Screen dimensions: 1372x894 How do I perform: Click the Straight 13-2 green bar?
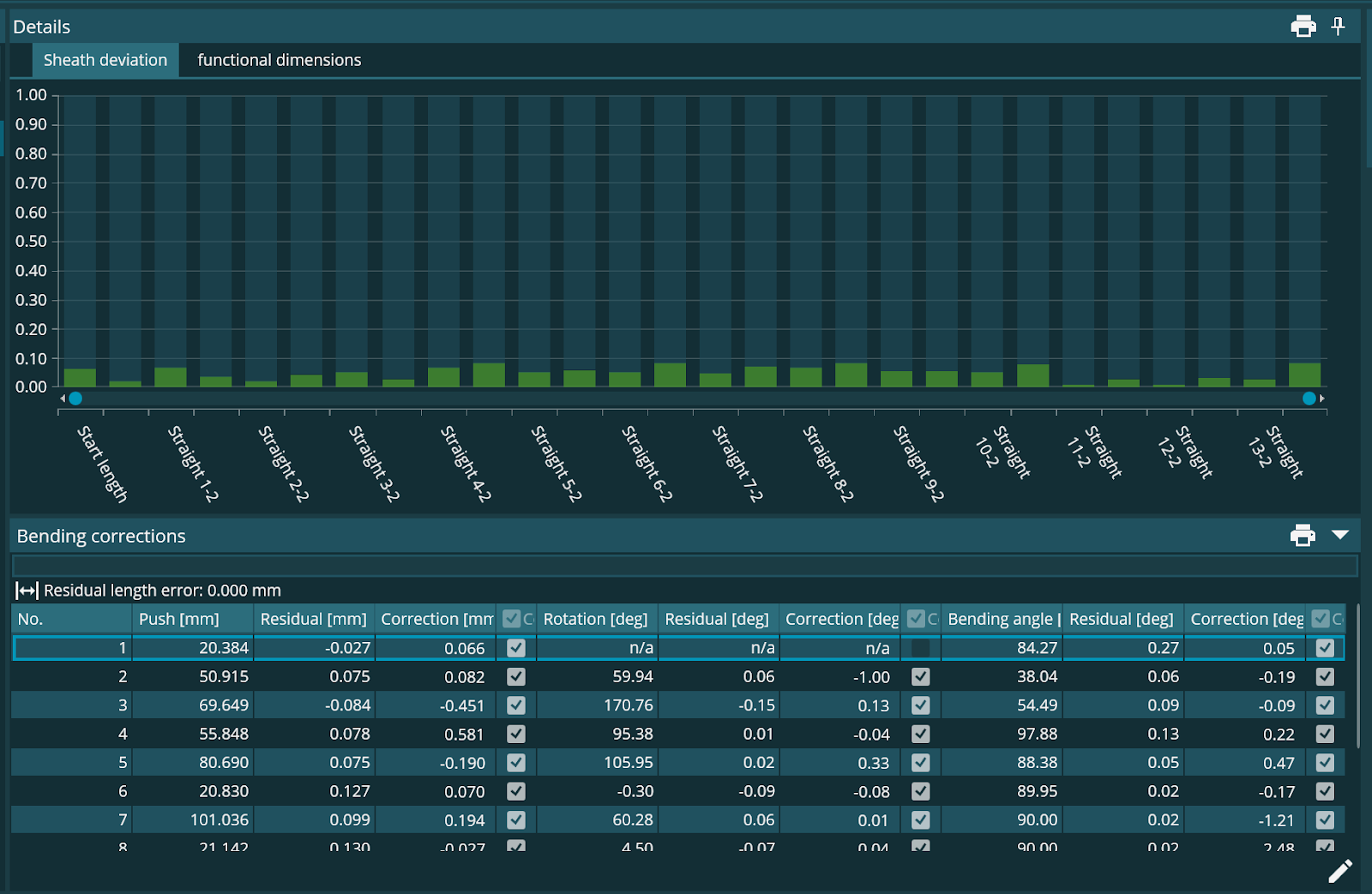click(1304, 375)
